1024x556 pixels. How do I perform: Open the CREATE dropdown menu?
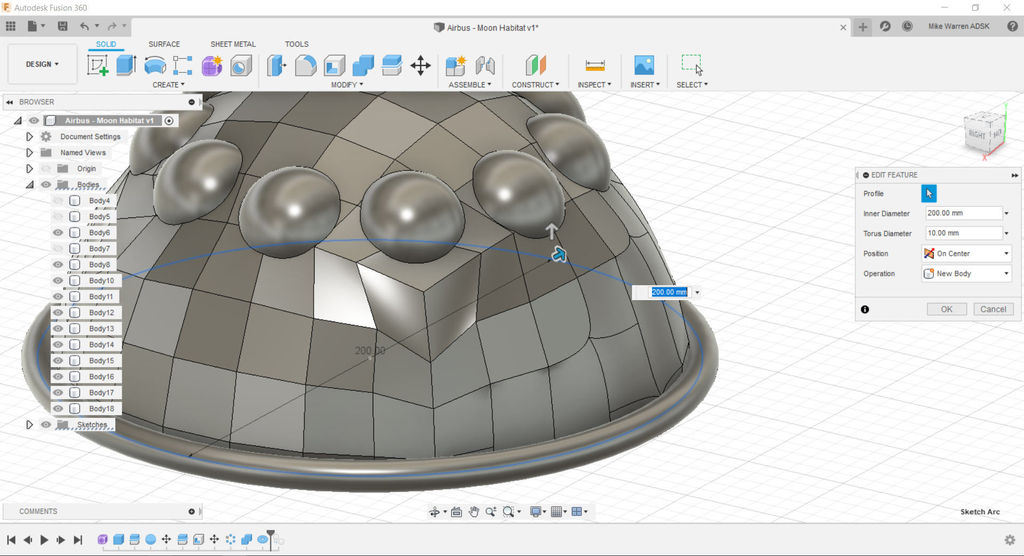coord(168,85)
